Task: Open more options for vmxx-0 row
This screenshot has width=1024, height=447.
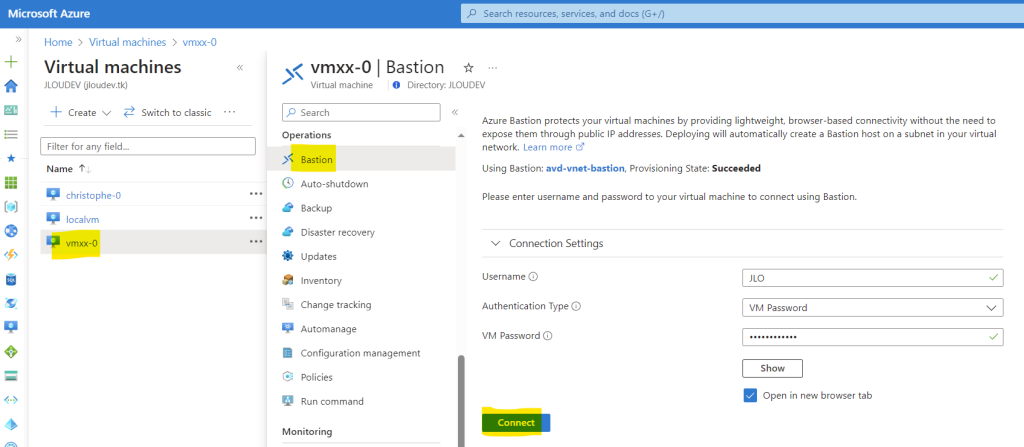Action: pyautogui.click(x=256, y=242)
